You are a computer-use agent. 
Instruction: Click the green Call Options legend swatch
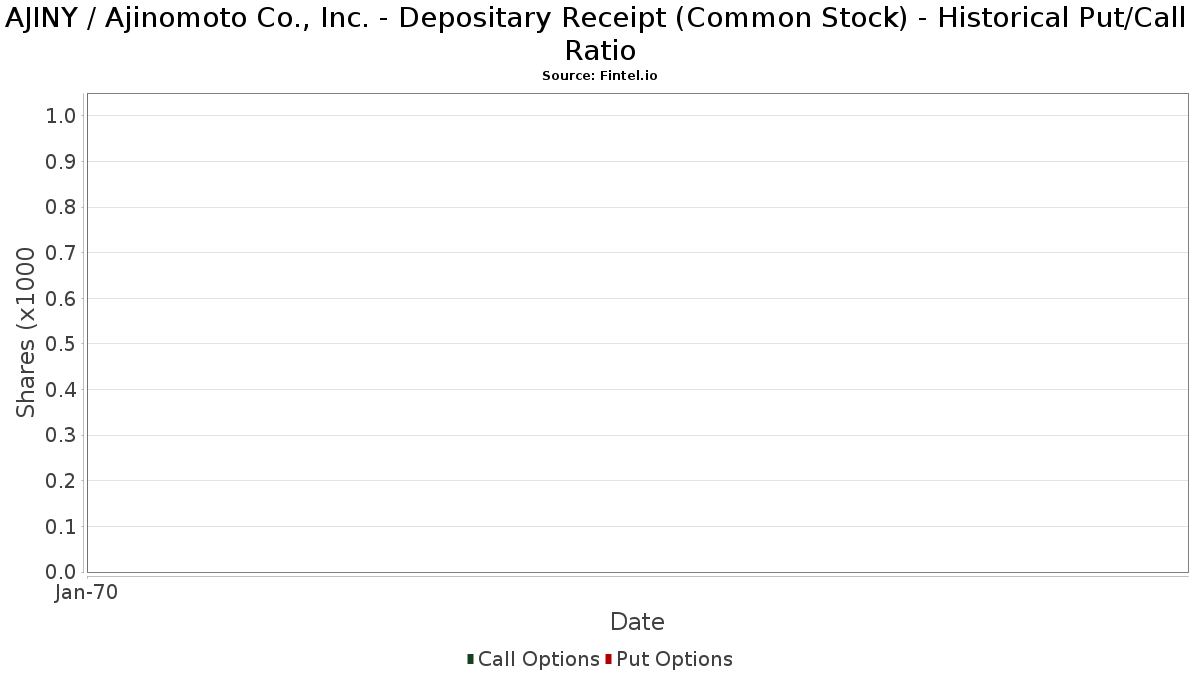pyautogui.click(x=470, y=659)
